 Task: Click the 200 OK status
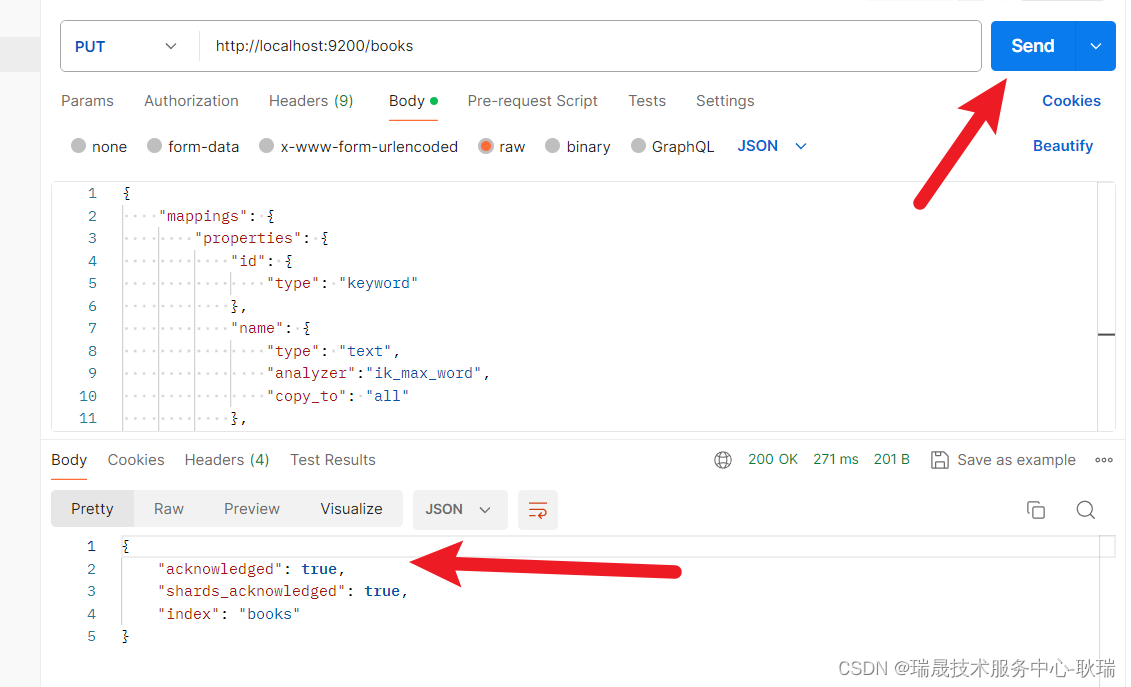773,459
